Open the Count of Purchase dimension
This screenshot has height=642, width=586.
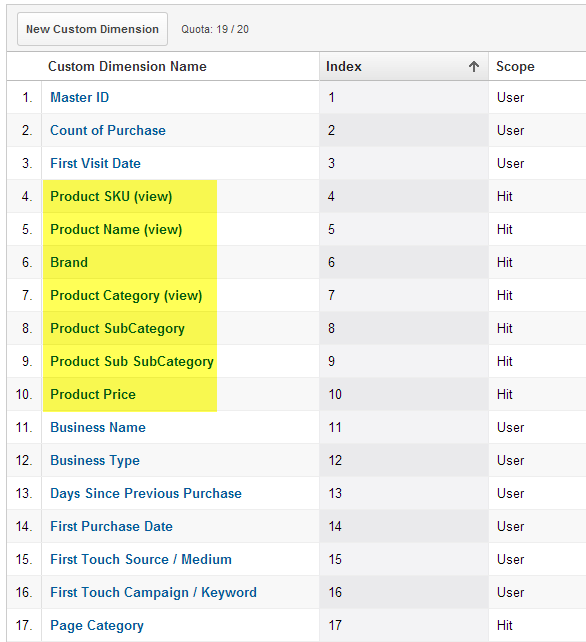(108, 130)
